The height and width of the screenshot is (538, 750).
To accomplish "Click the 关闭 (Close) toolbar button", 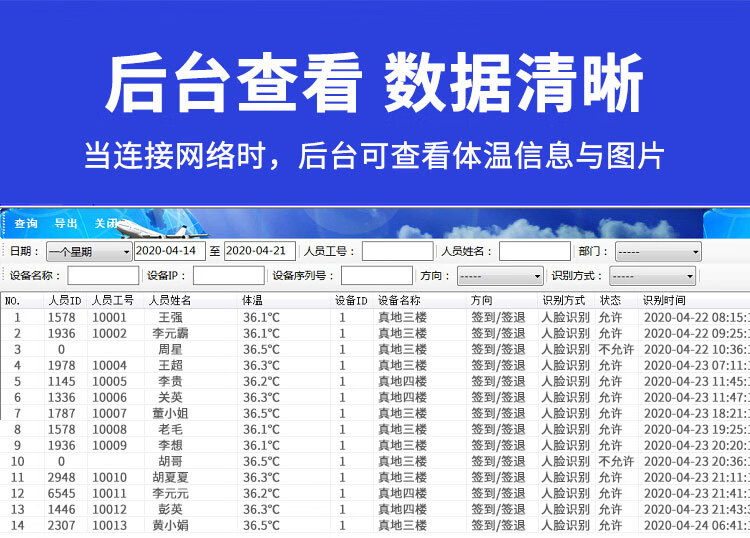I will 105,224.
